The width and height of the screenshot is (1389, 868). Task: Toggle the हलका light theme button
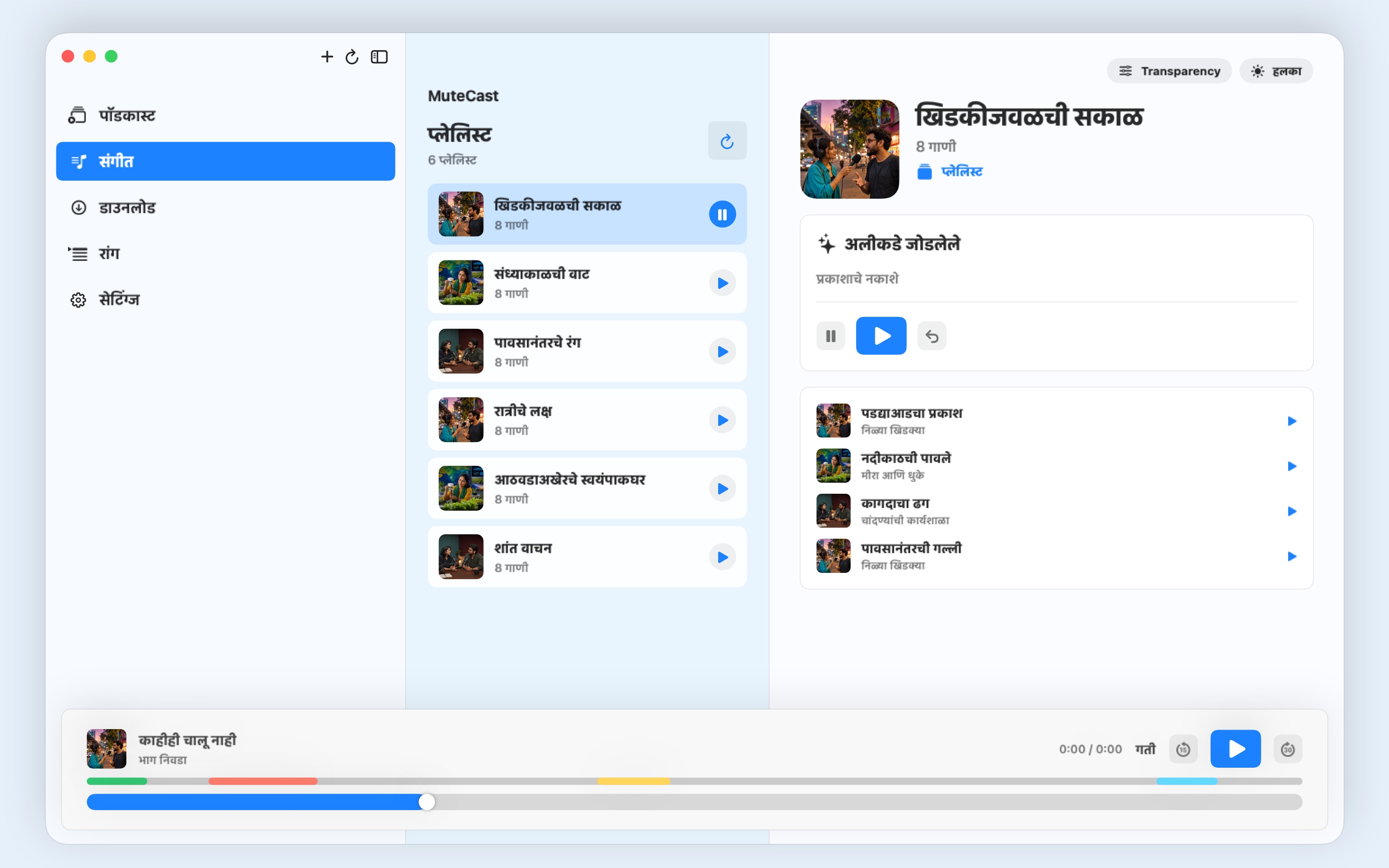pos(1276,70)
